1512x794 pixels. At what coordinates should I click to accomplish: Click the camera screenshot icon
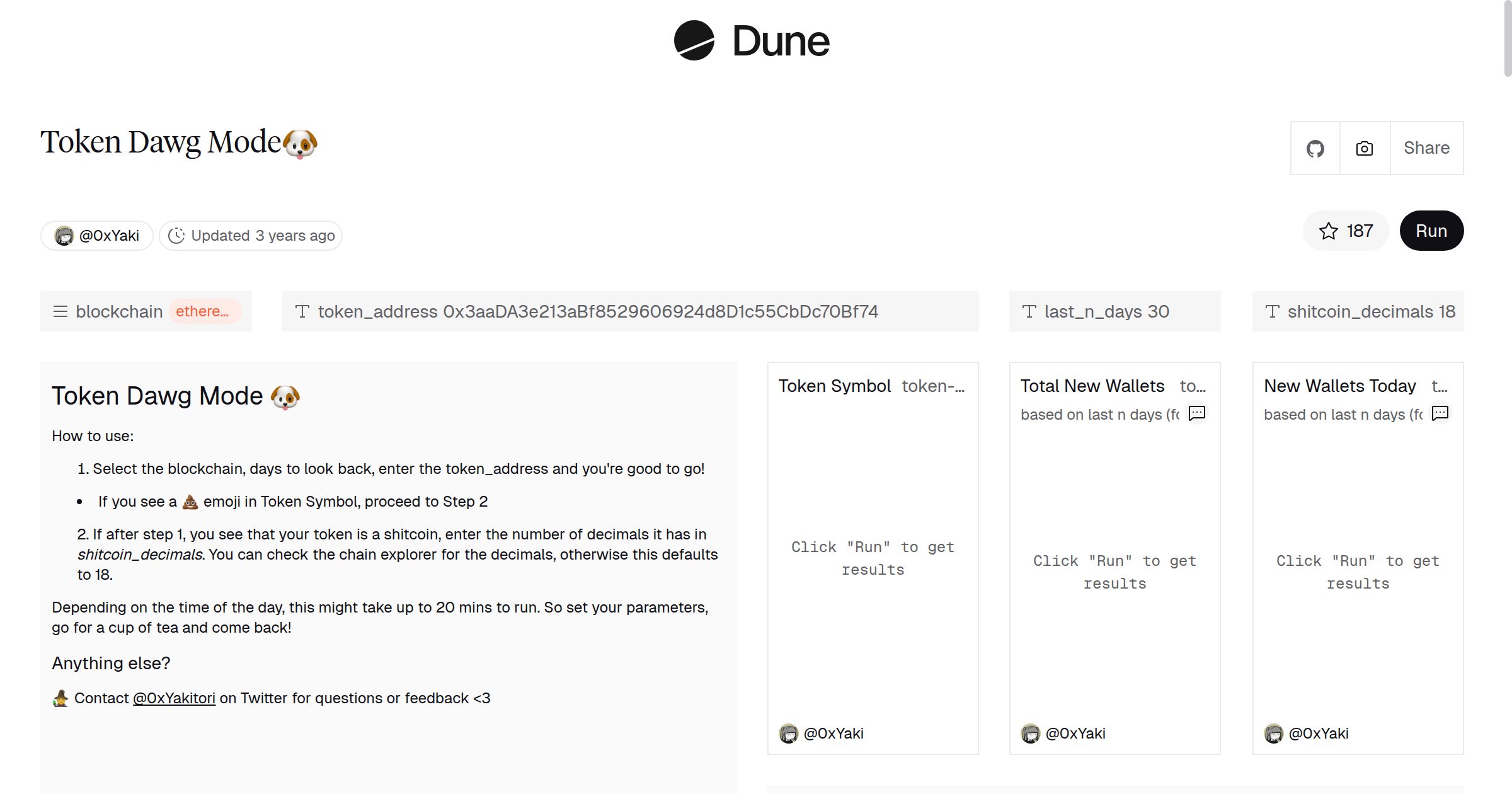click(x=1365, y=149)
